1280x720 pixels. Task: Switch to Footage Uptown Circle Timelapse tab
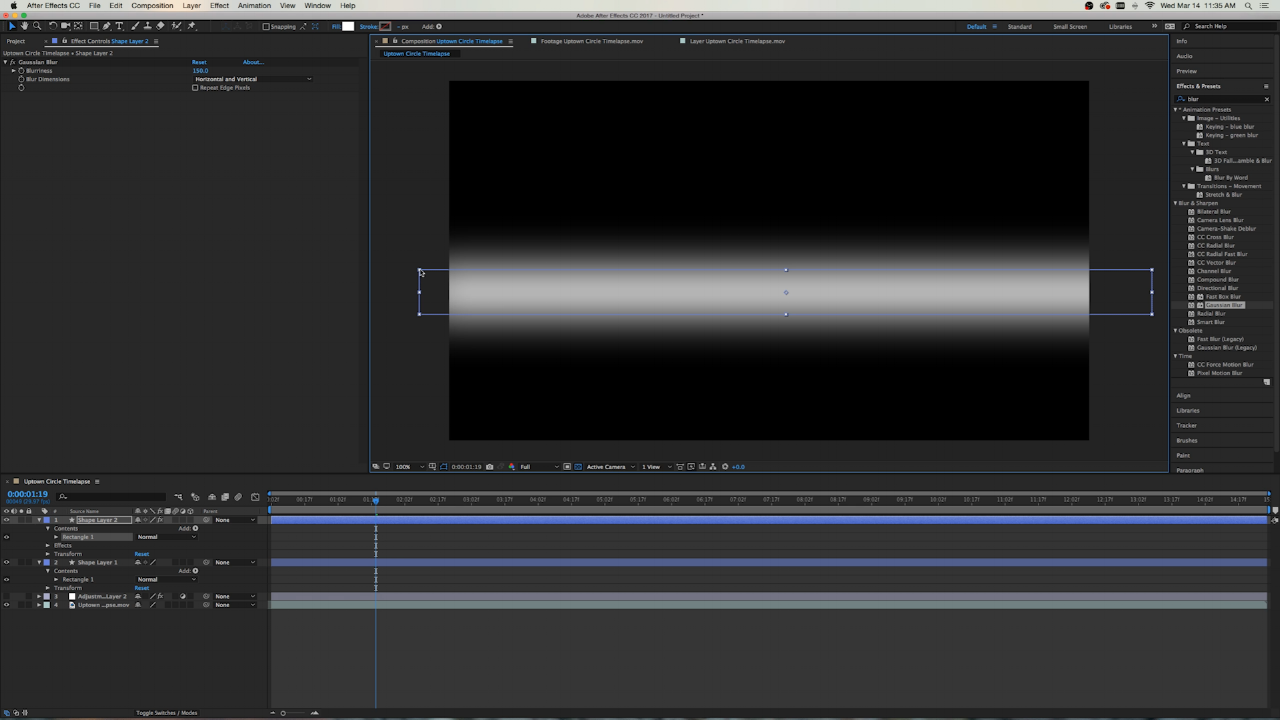click(591, 41)
